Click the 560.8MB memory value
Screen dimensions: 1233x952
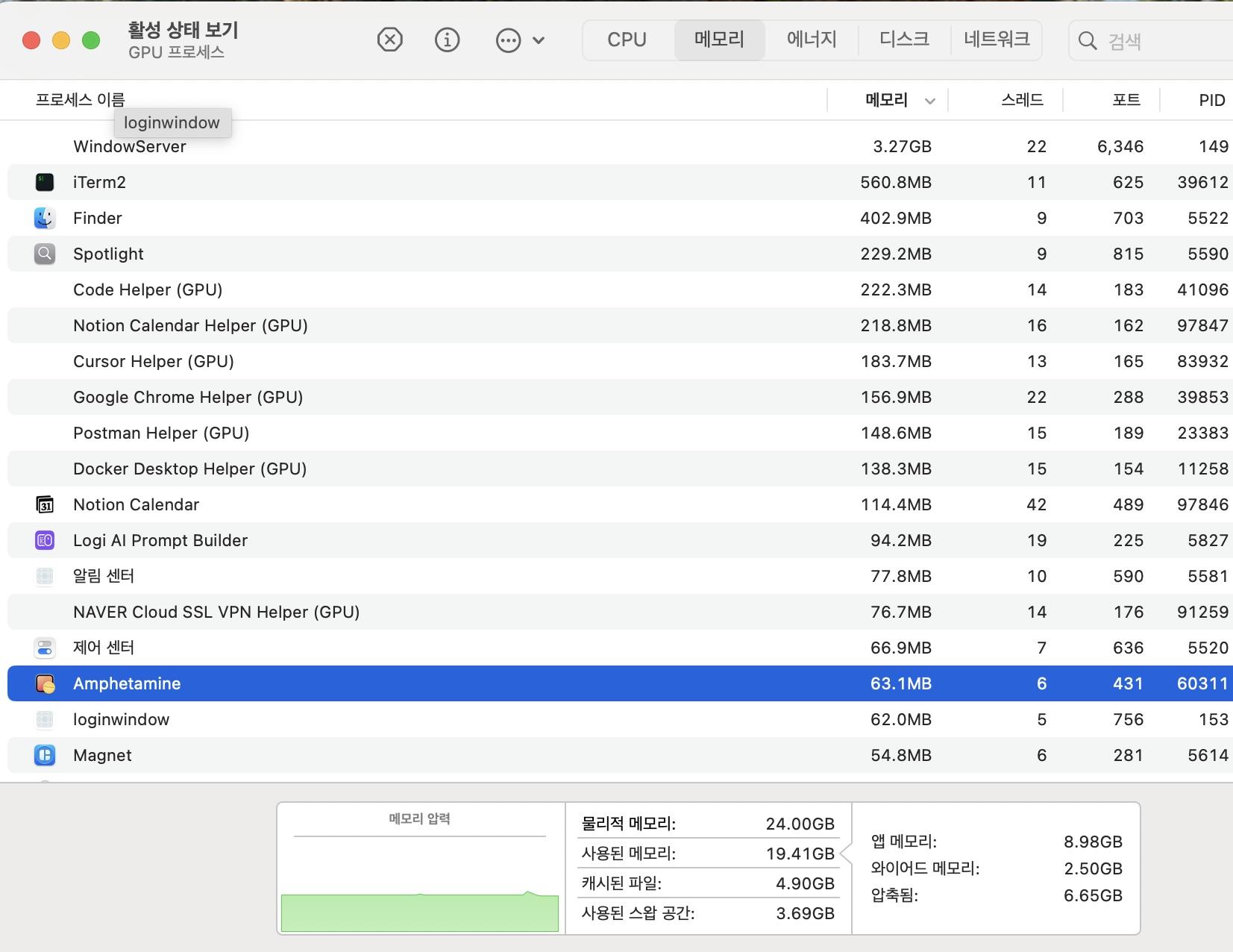896,182
